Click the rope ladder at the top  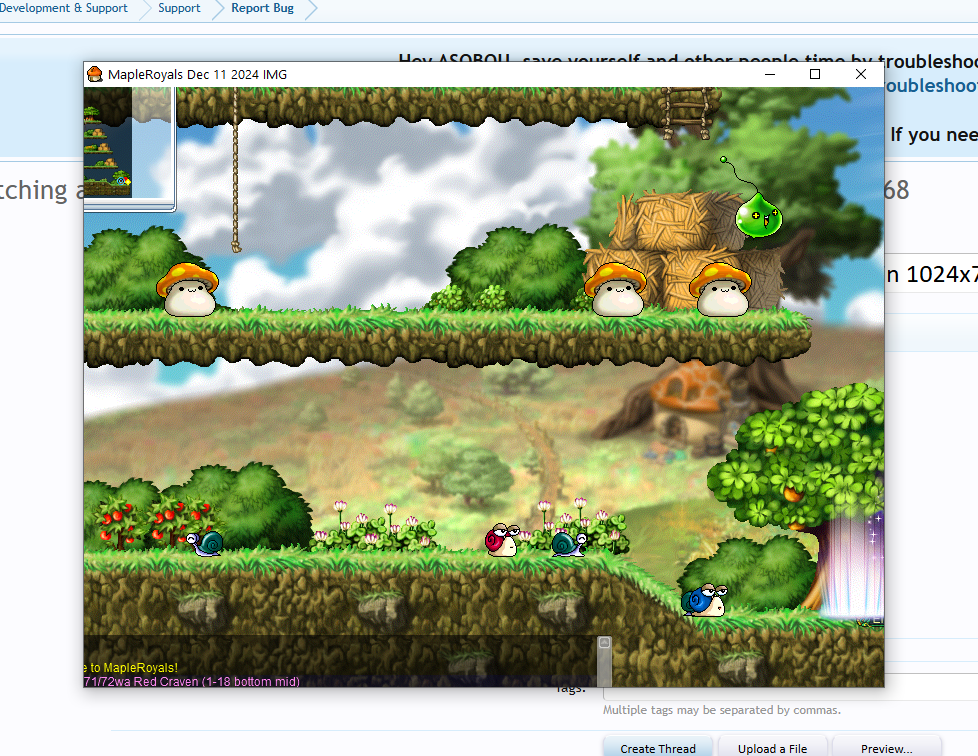click(686, 113)
